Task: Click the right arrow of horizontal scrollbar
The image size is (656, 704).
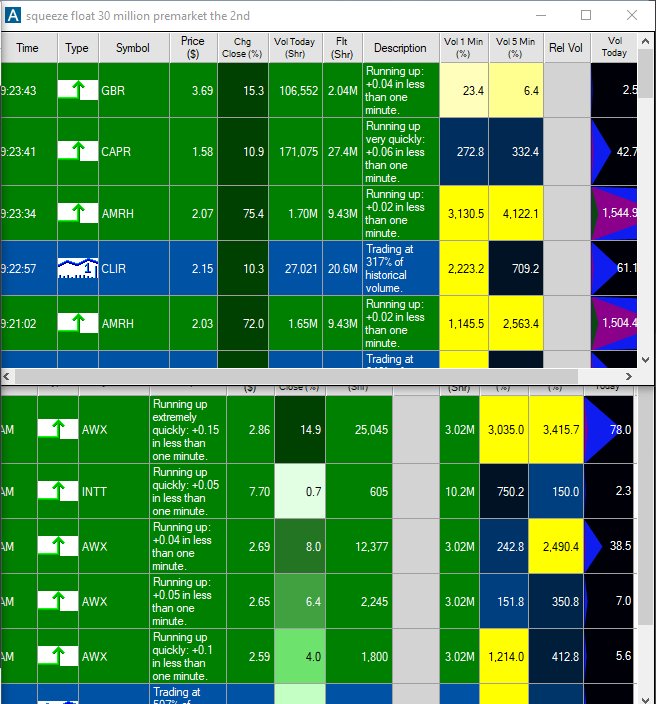Action: click(x=629, y=376)
